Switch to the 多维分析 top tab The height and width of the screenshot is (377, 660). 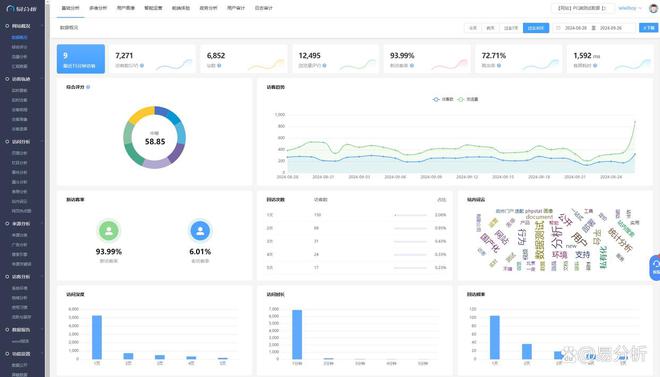point(98,8)
